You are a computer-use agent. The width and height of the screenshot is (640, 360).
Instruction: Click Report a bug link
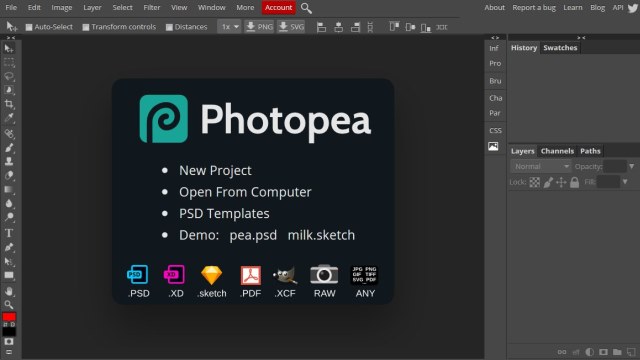tap(534, 8)
